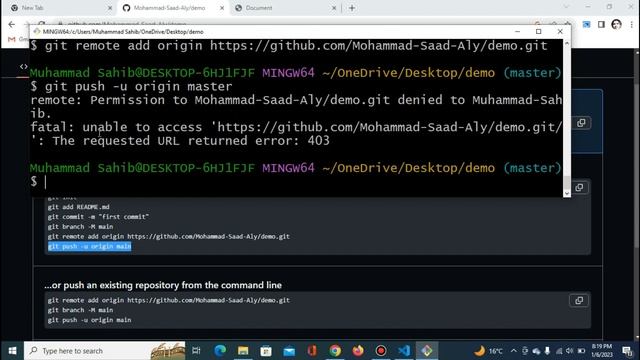Click 'git add README.md' line
The image size is (640, 360).
[x=78, y=207]
